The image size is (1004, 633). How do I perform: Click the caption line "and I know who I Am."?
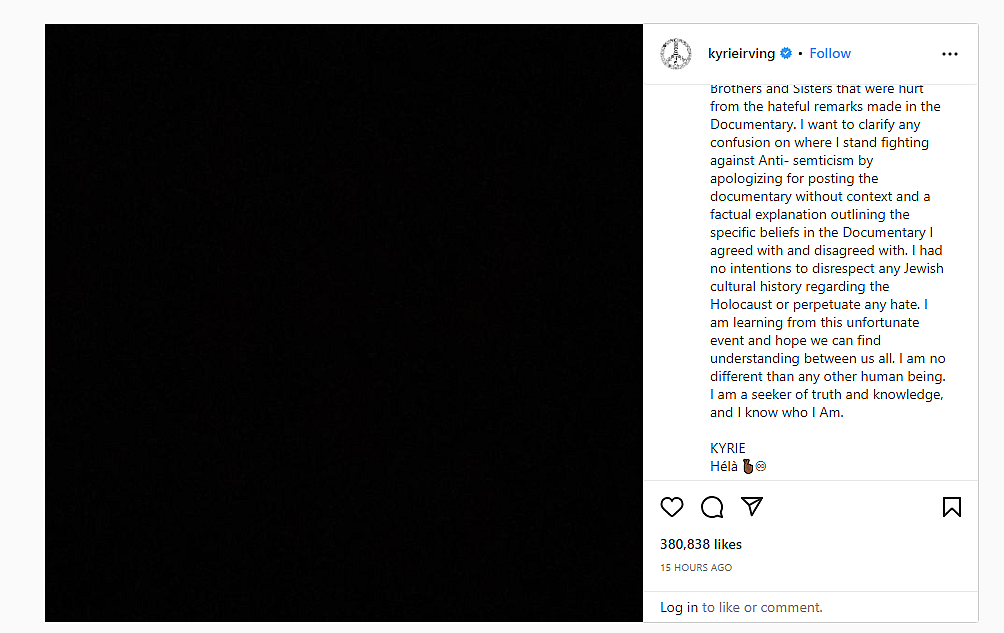(777, 413)
